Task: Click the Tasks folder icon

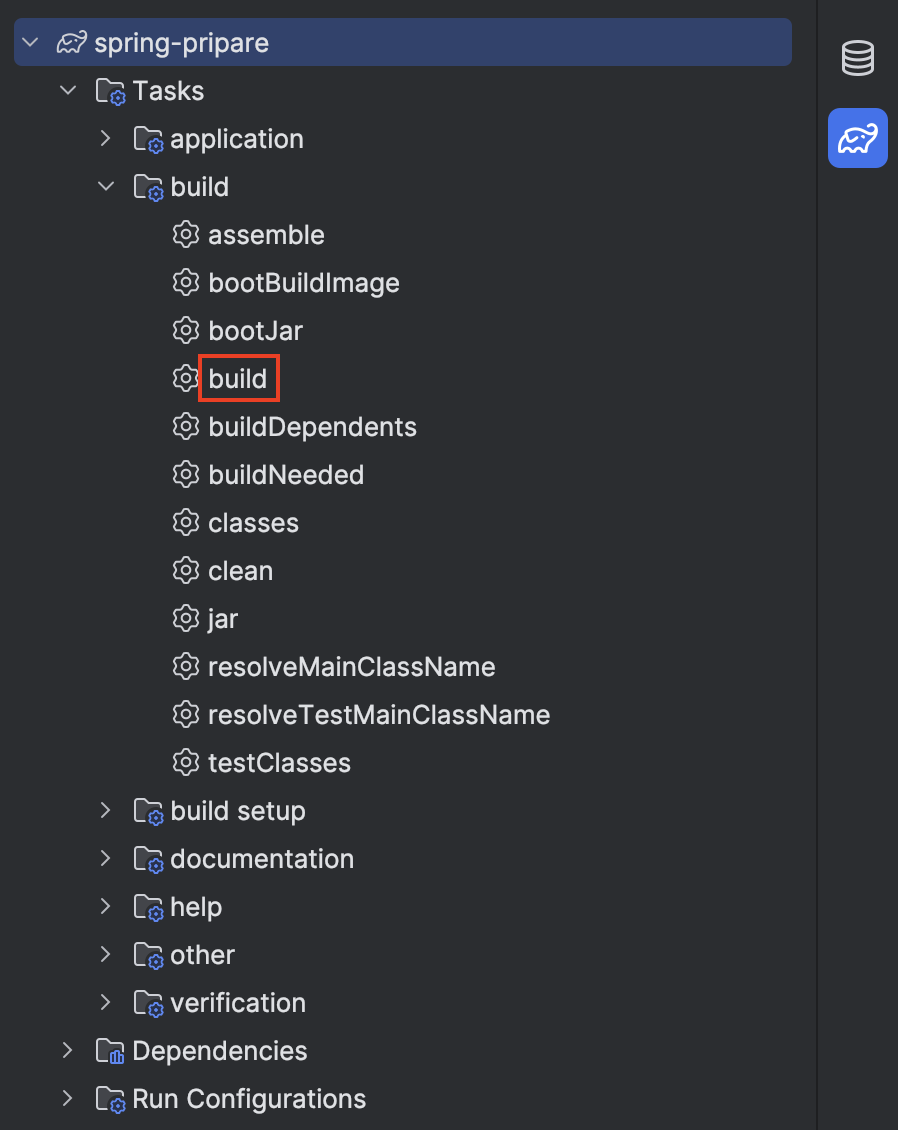Action: 109,92
